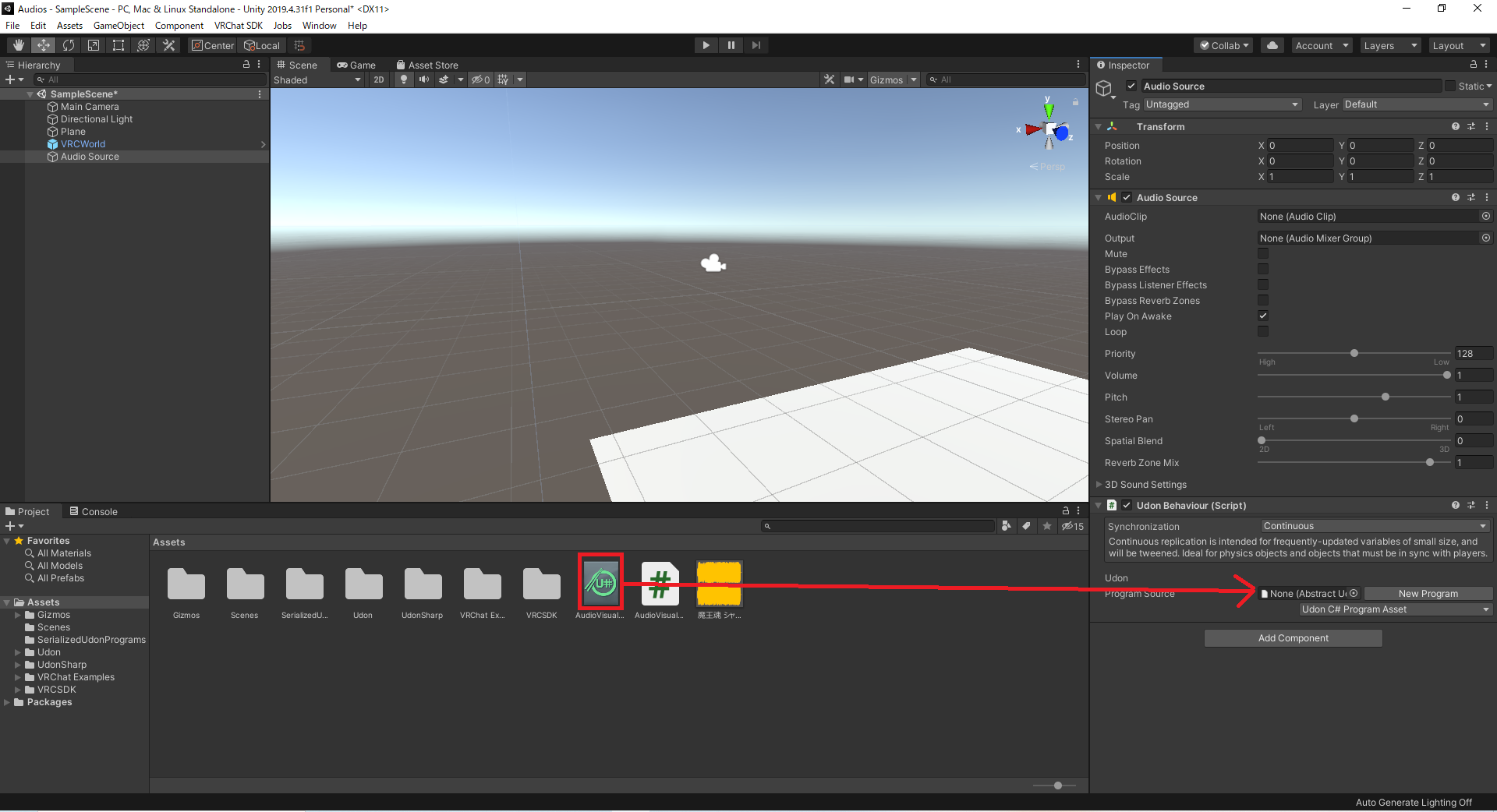Open the Component menu
The image size is (1497, 812).
tap(179, 26)
